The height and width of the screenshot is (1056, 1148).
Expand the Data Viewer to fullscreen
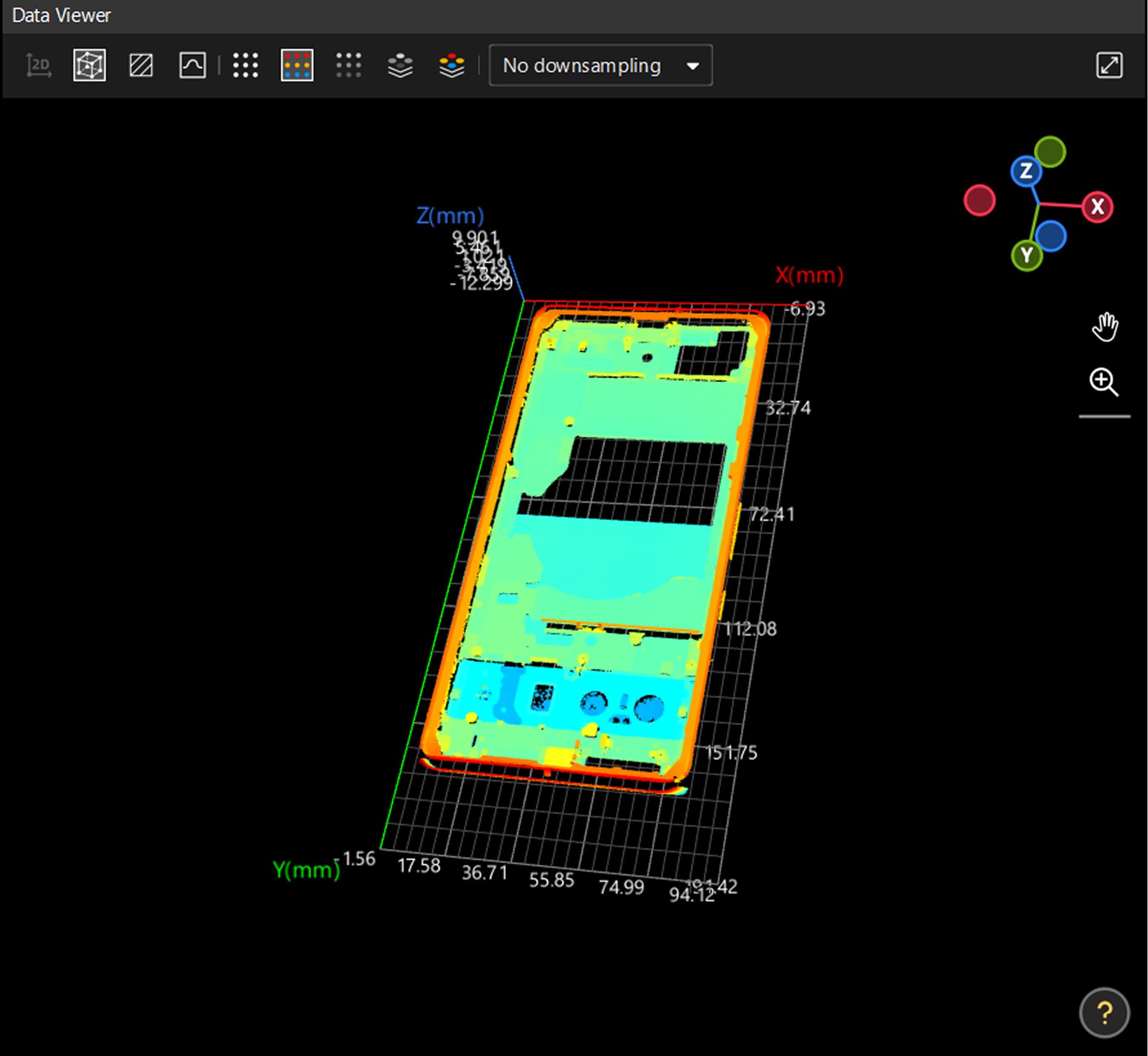1109,65
